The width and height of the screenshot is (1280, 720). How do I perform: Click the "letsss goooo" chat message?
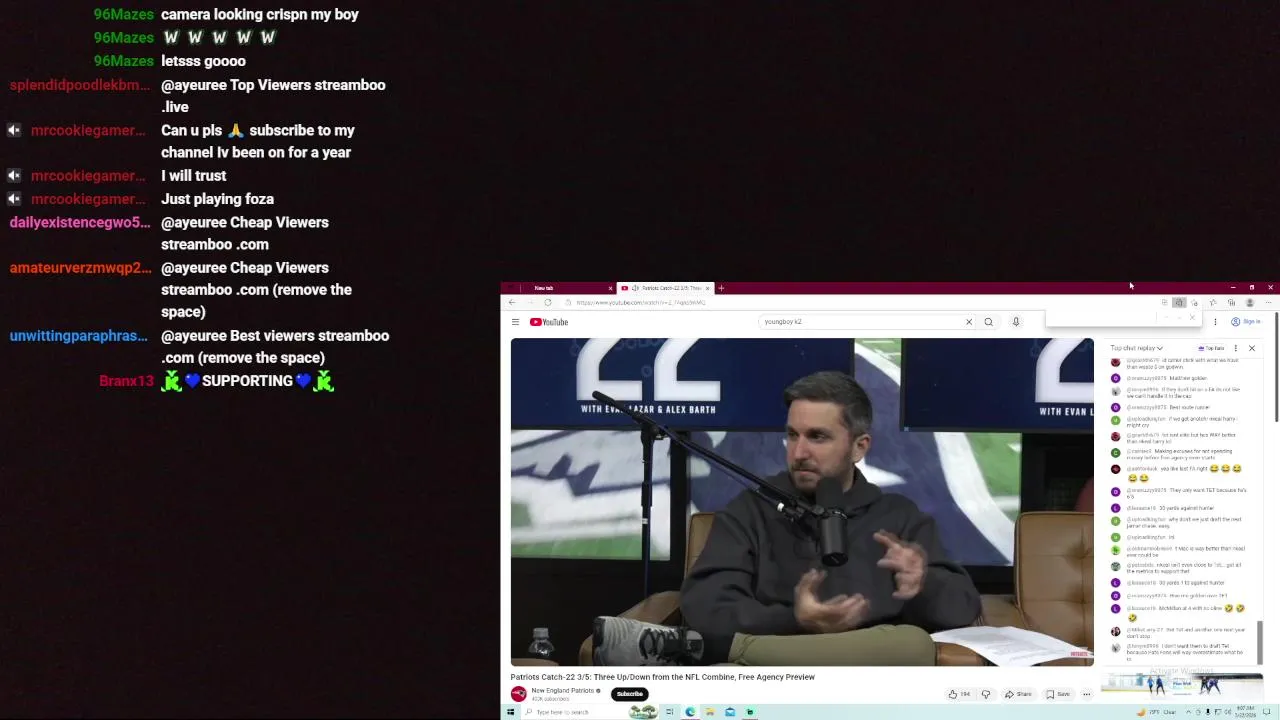[203, 61]
